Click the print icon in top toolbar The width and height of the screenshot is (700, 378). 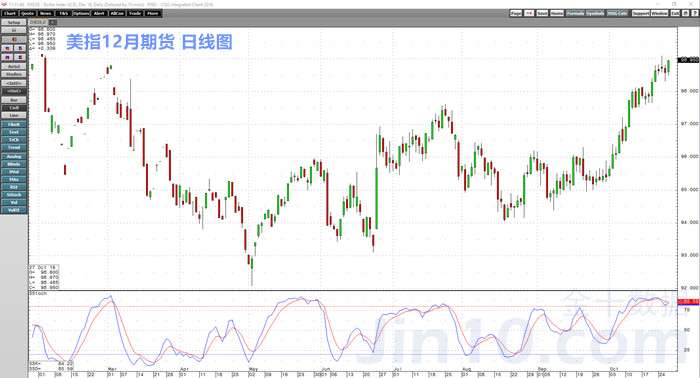tap(685, 13)
